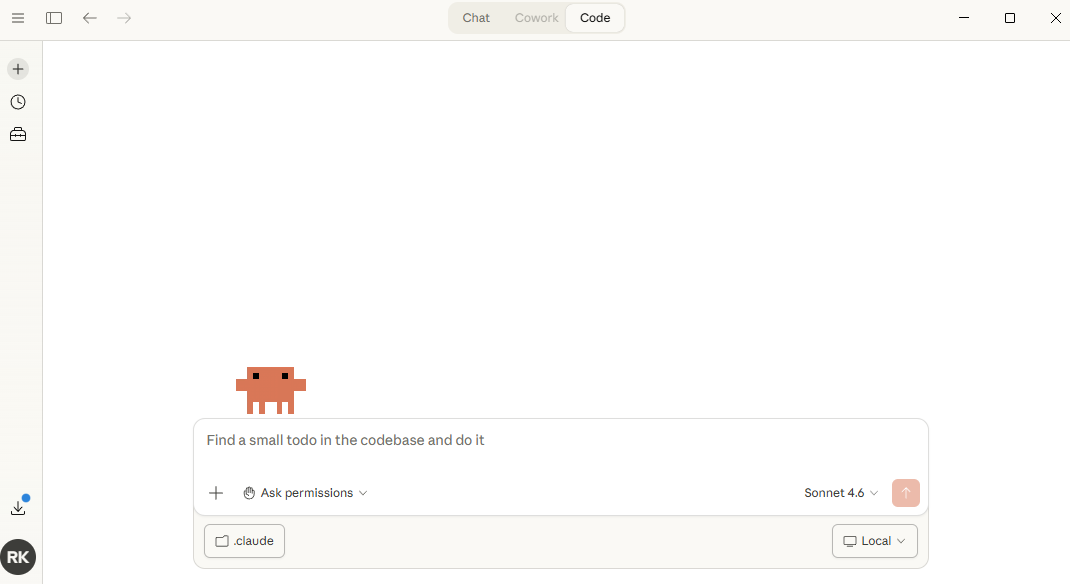Viewport: 1070px width, 584px height.
Task: Toggle the sidebar panel visibility
Action: pos(54,18)
